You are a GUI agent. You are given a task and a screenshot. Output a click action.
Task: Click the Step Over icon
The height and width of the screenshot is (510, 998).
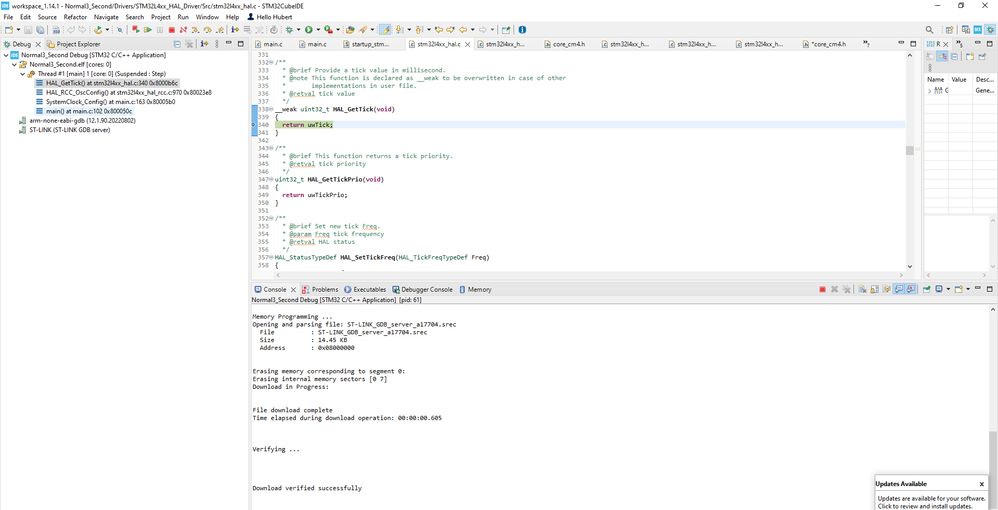coord(207,29)
